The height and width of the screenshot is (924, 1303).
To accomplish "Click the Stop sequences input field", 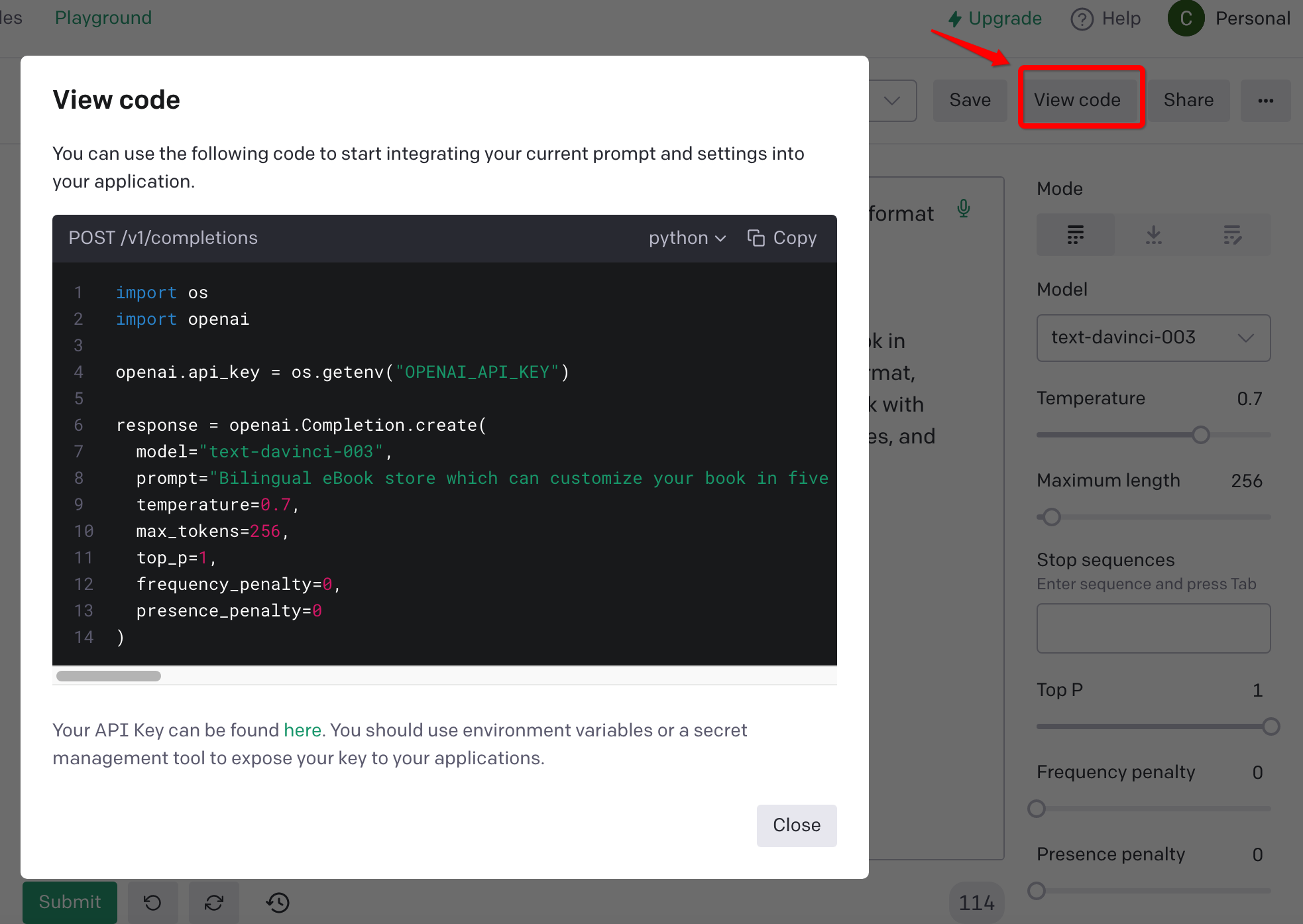I will [x=1153, y=628].
